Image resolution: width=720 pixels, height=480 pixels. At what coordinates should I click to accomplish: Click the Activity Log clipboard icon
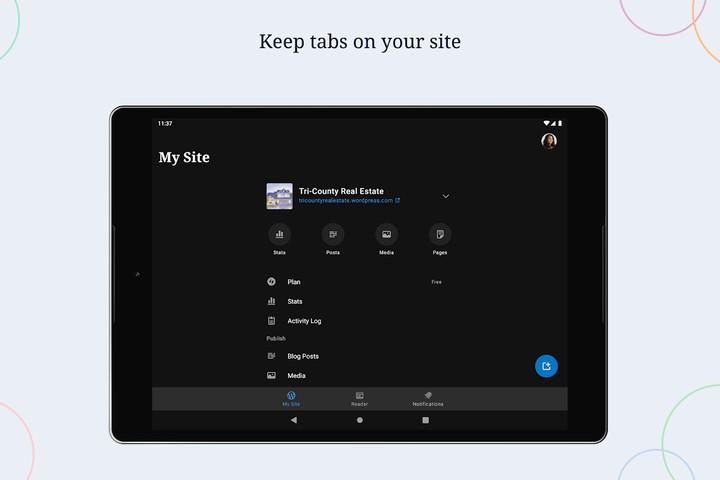tap(271, 321)
